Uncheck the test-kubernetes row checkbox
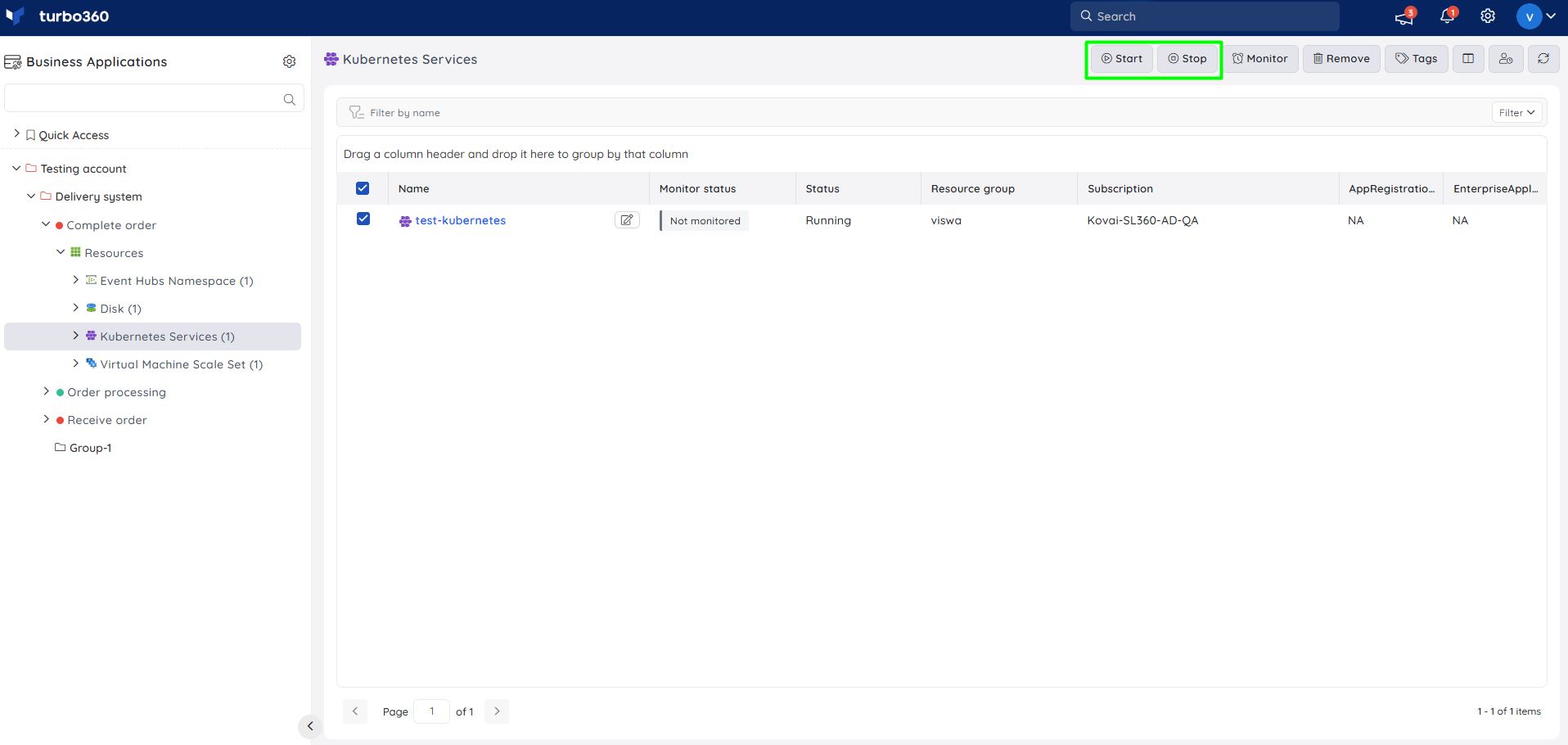Image resolution: width=1568 pixels, height=745 pixels. coord(363,219)
